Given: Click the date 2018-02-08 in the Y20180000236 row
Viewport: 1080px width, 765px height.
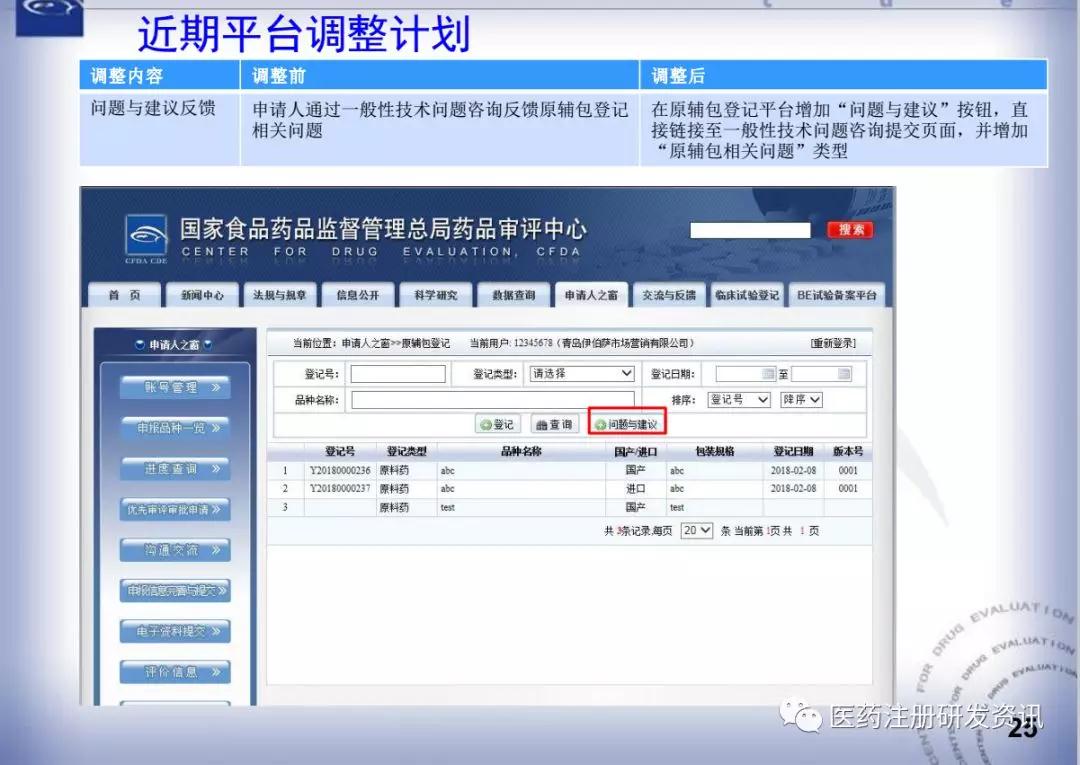Looking at the screenshot, I should (x=793, y=470).
